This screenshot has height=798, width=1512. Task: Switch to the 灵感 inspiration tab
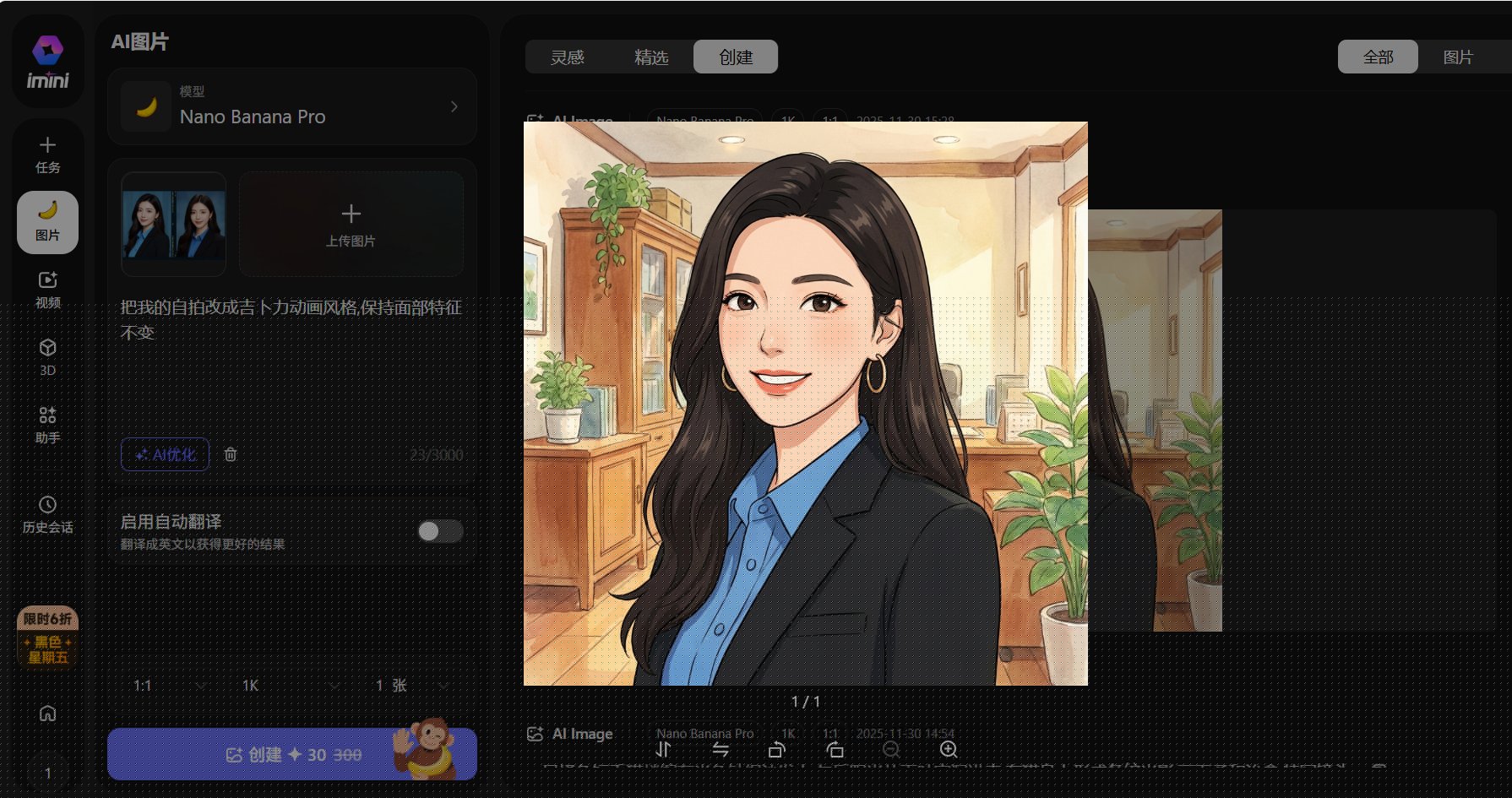tap(567, 57)
